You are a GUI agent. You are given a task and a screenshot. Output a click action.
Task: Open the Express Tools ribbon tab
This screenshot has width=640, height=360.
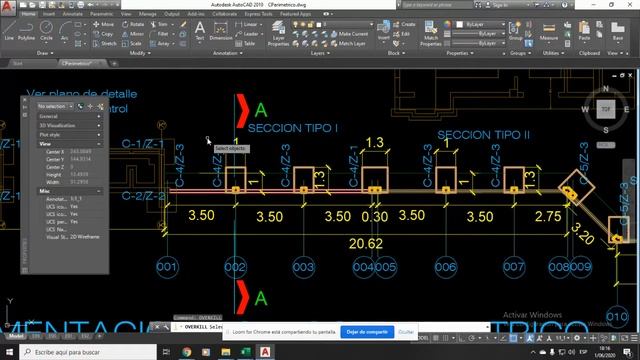[x=258, y=14]
